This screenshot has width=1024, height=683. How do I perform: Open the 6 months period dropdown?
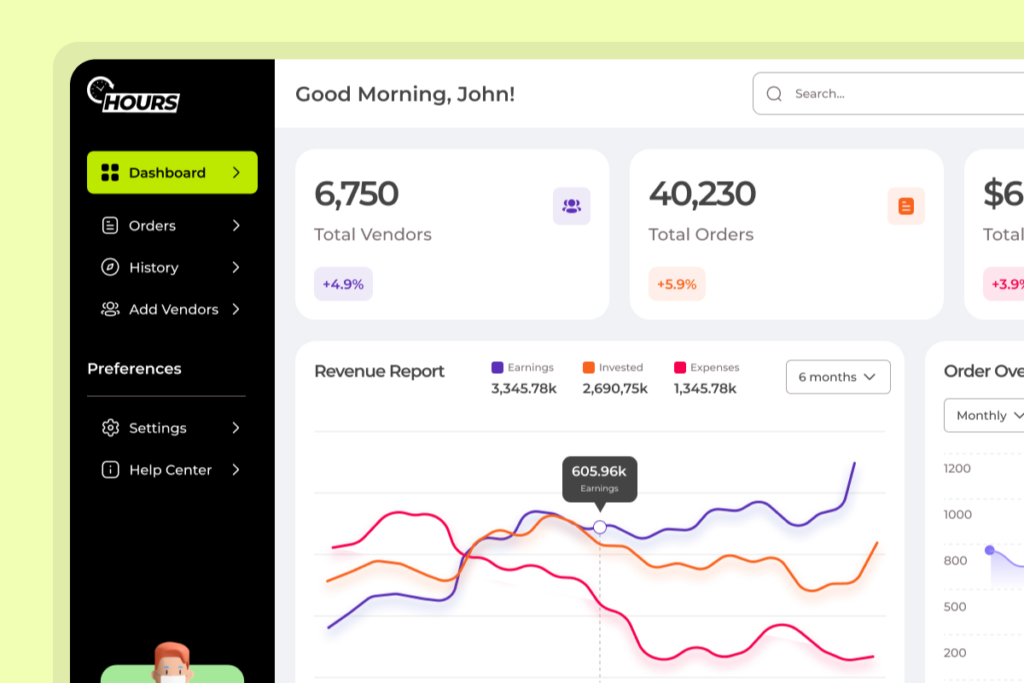[837, 377]
